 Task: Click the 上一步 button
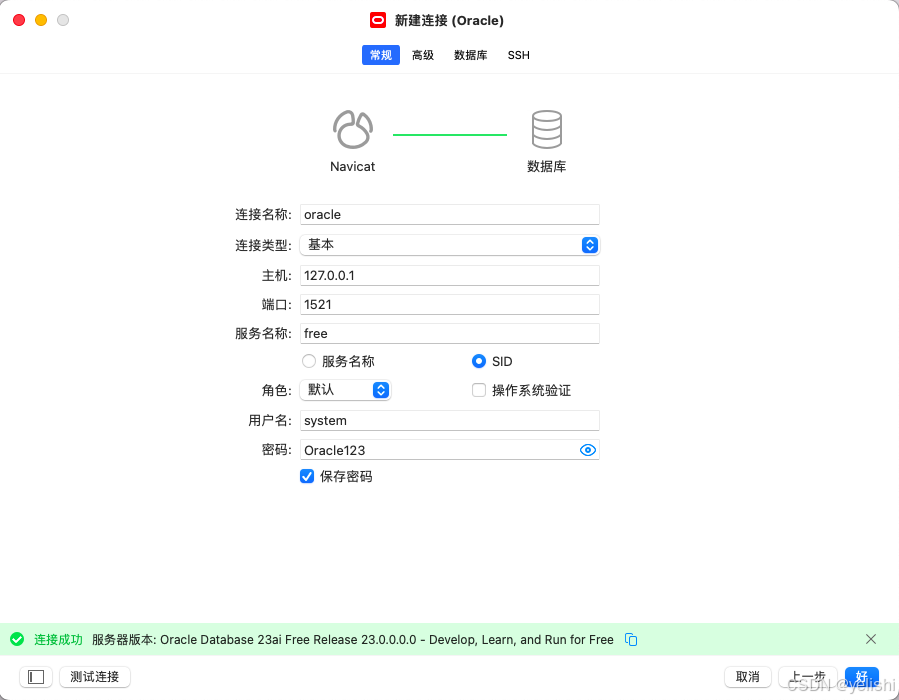pos(807,677)
